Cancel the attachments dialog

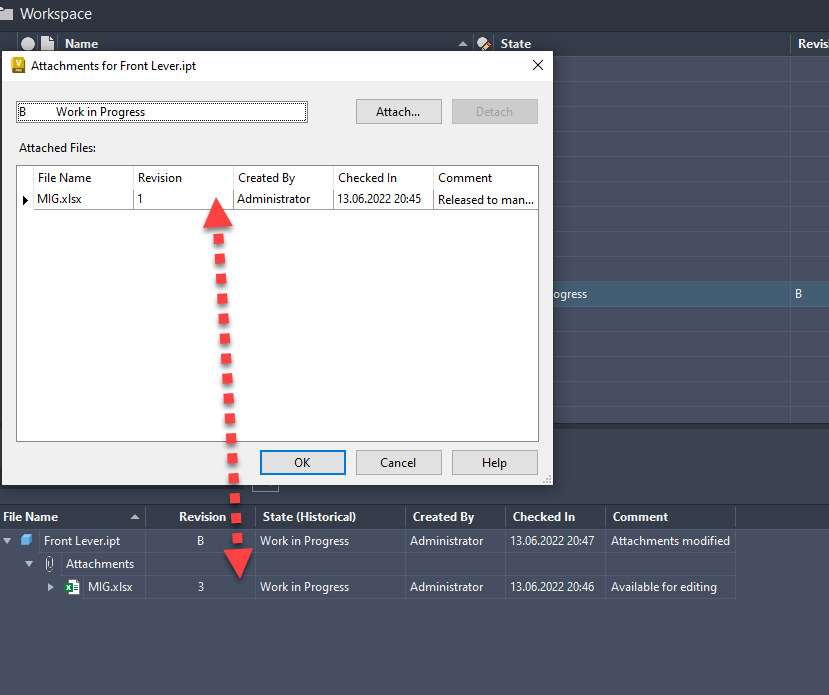pos(398,462)
